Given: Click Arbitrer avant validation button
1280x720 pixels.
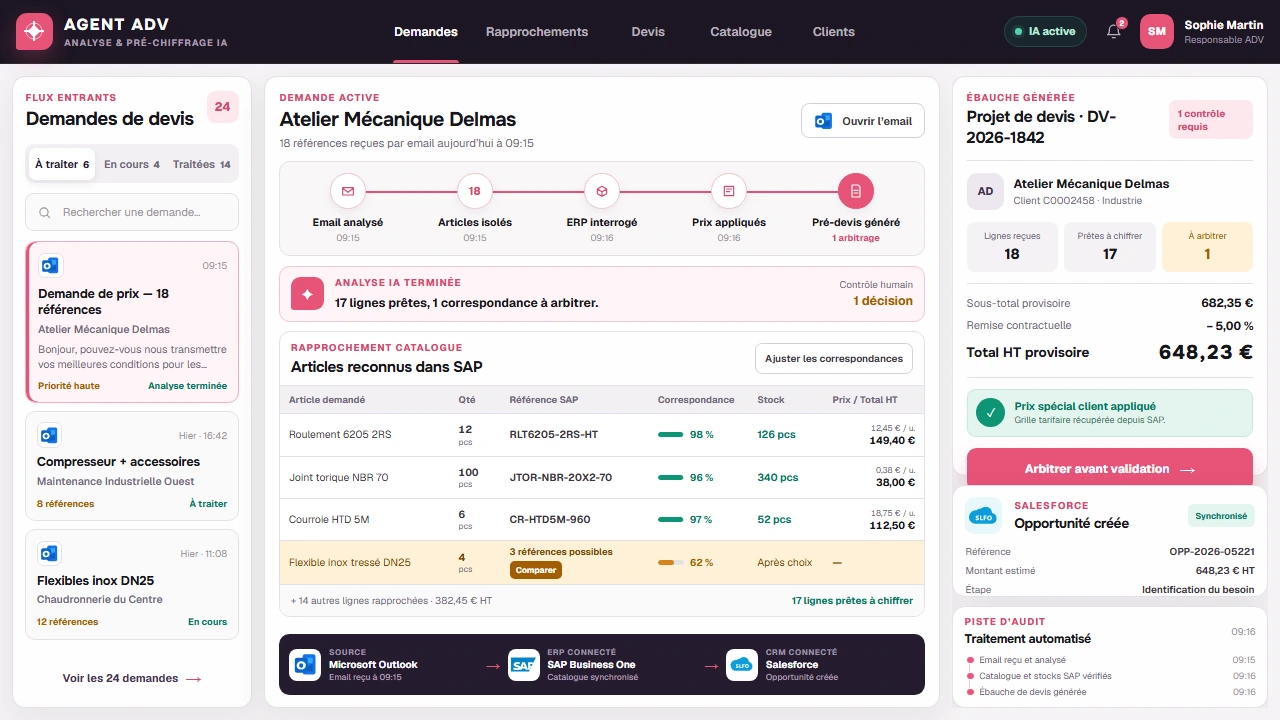Looking at the screenshot, I should 1110,468.
